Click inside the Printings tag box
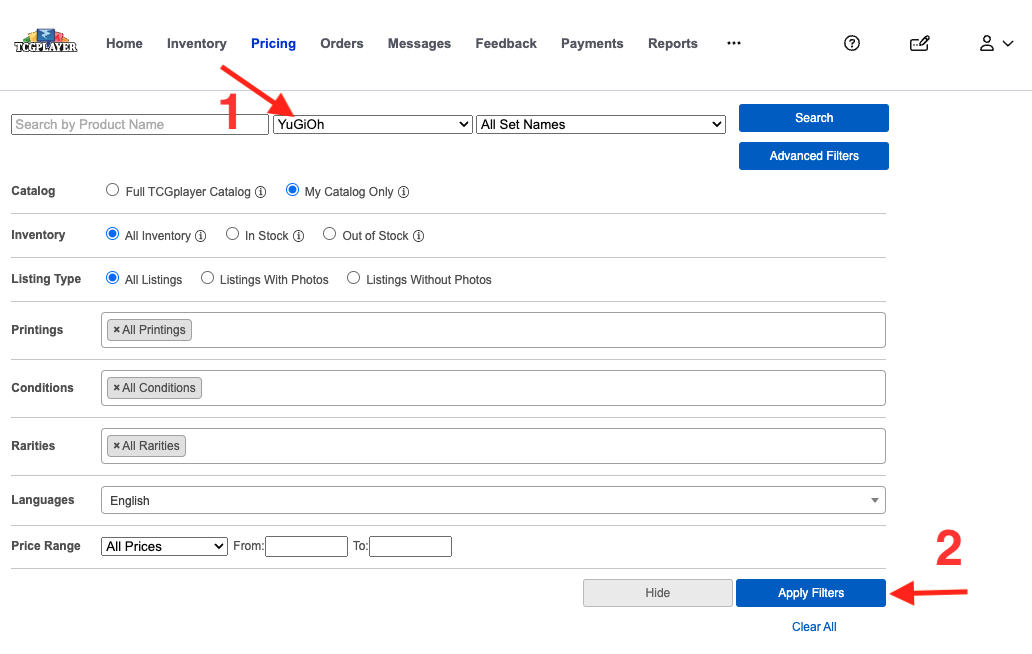 click(x=493, y=330)
